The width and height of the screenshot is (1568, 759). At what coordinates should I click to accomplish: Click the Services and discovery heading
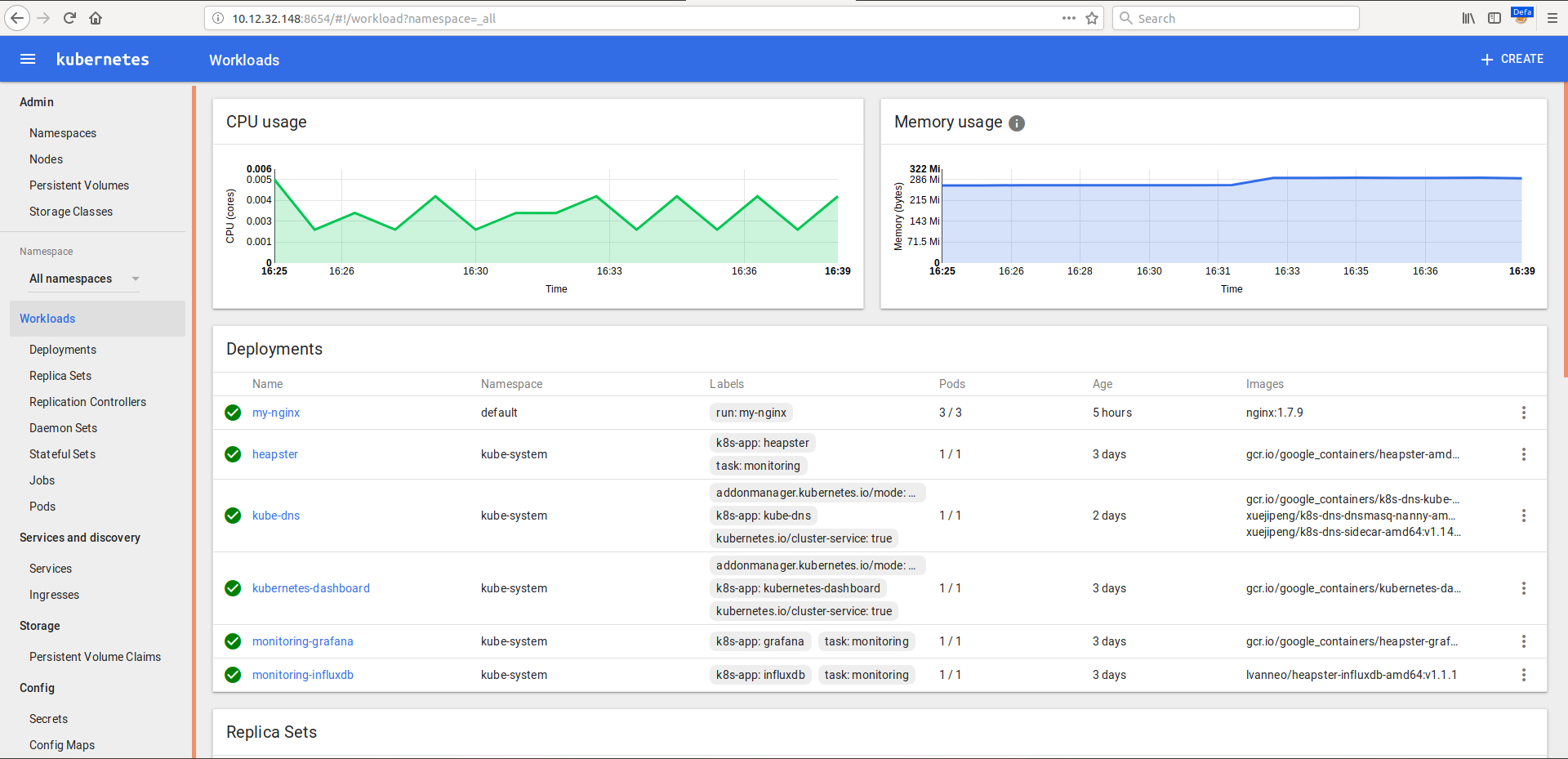coord(80,538)
